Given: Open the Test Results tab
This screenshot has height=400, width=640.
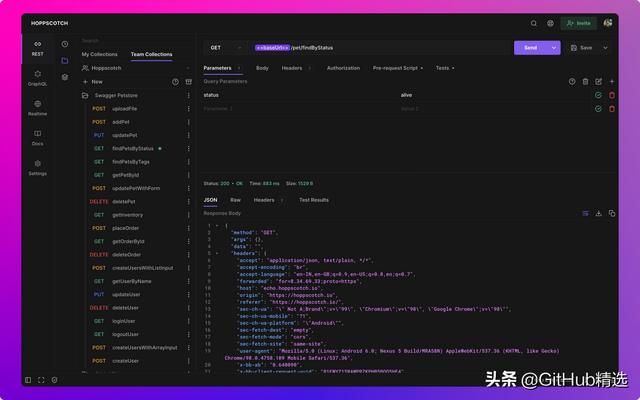Looking at the screenshot, I should [x=313, y=200].
